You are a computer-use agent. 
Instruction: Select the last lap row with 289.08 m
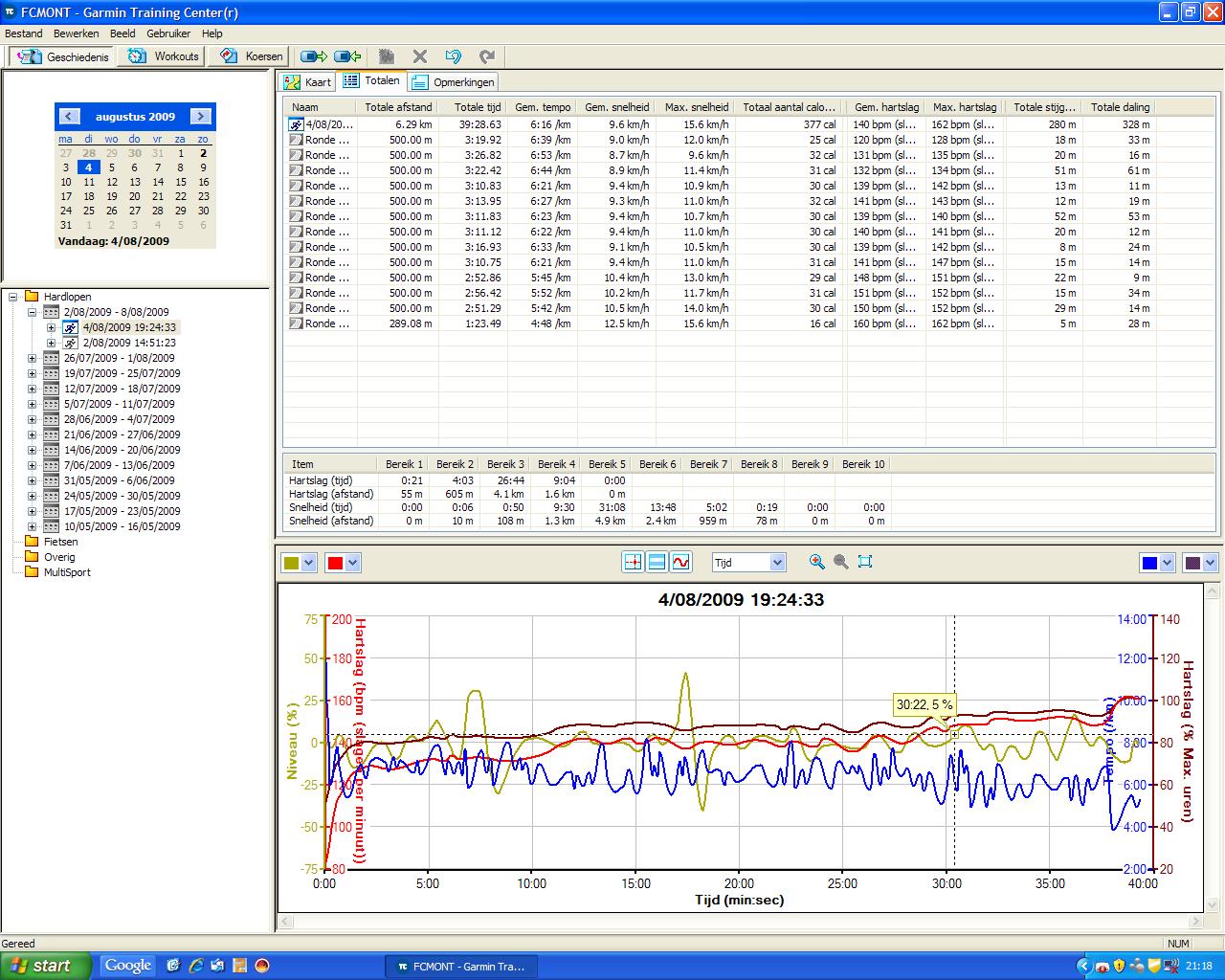coord(720,323)
